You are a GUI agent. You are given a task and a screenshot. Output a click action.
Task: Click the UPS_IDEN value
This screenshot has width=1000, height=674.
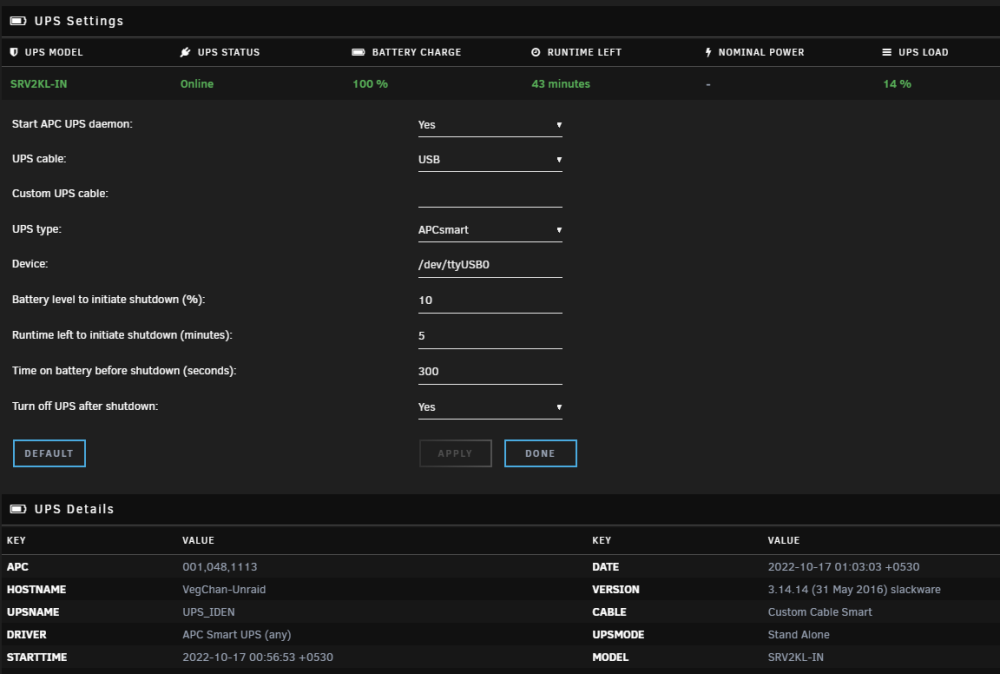pyautogui.click(x=209, y=612)
